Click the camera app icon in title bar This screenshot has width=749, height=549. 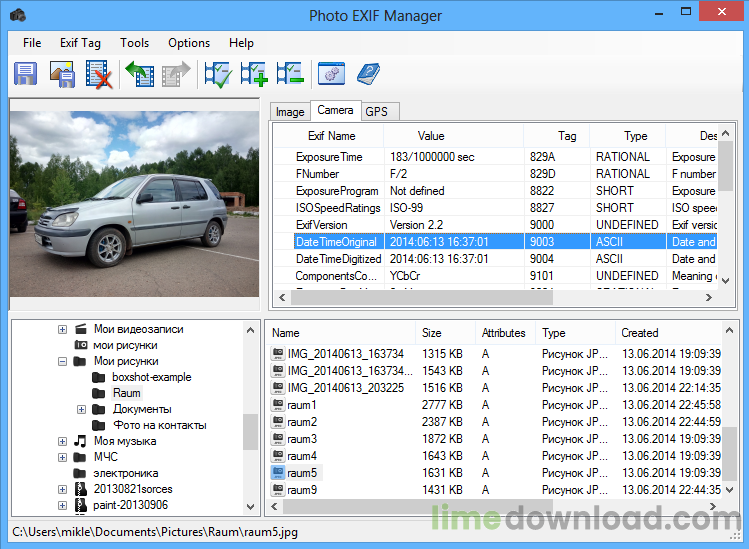[18, 15]
